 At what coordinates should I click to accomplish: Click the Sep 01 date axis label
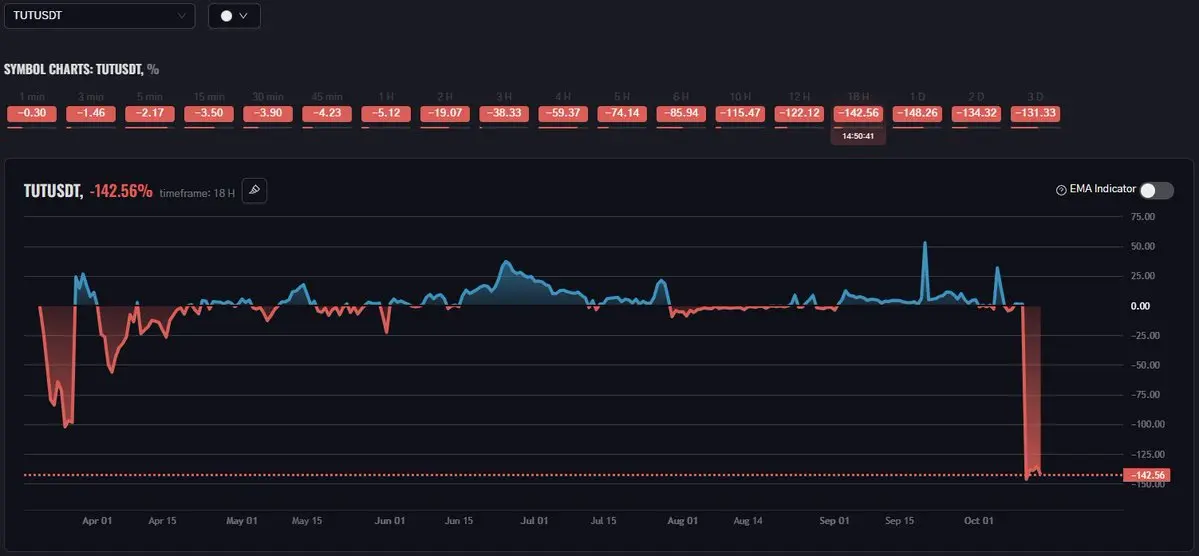click(834, 521)
